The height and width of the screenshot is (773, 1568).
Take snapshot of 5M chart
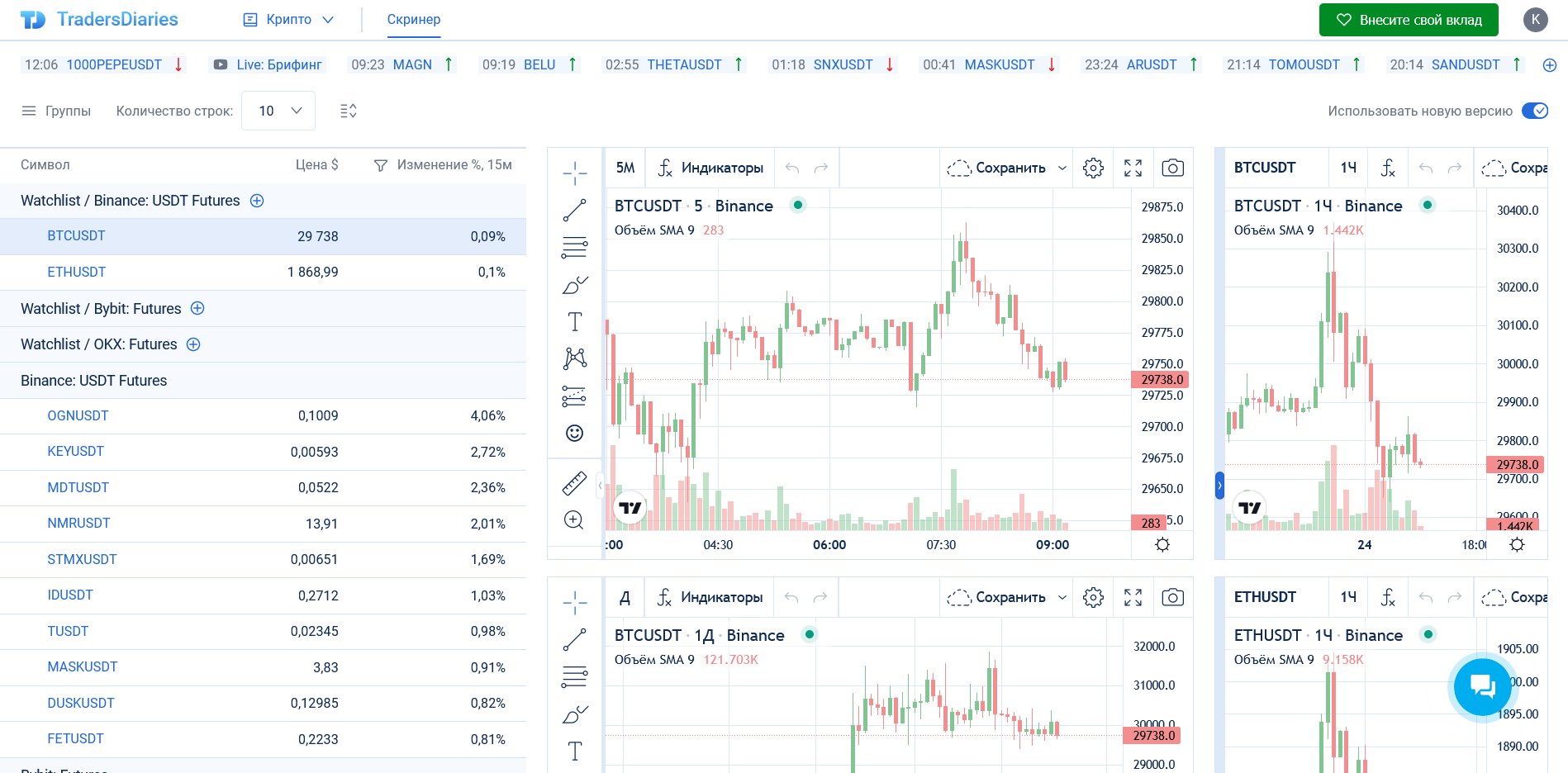point(1172,168)
